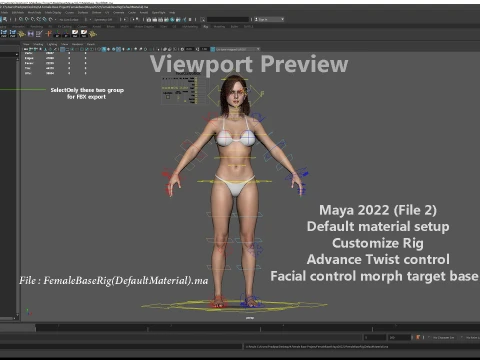Open the viewport Shading menu

pyautogui.click(x=38, y=44)
